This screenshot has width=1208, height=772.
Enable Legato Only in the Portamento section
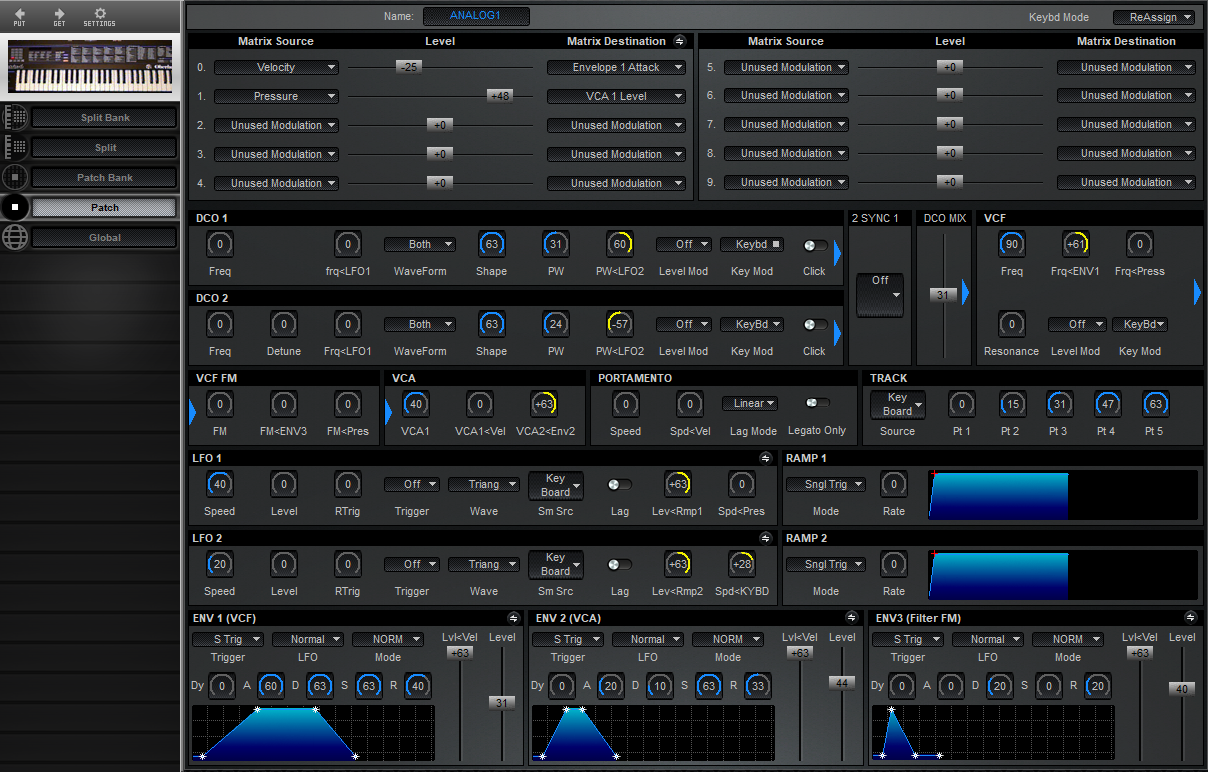point(815,403)
